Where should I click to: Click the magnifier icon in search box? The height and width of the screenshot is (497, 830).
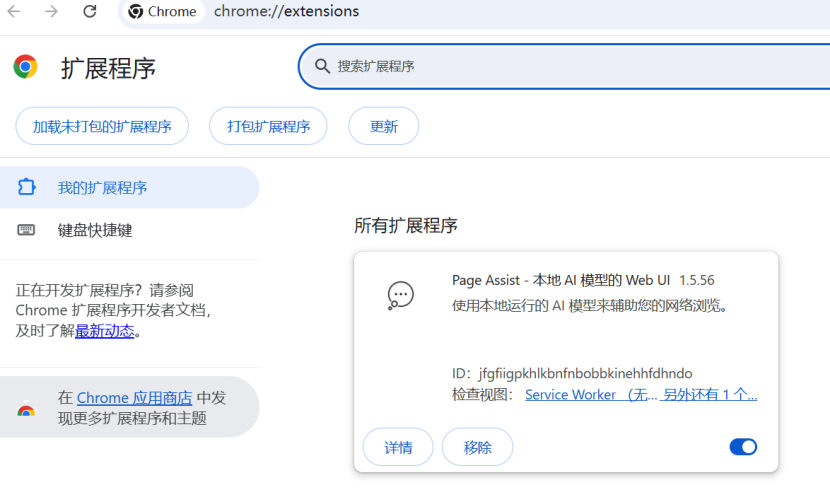(x=322, y=66)
